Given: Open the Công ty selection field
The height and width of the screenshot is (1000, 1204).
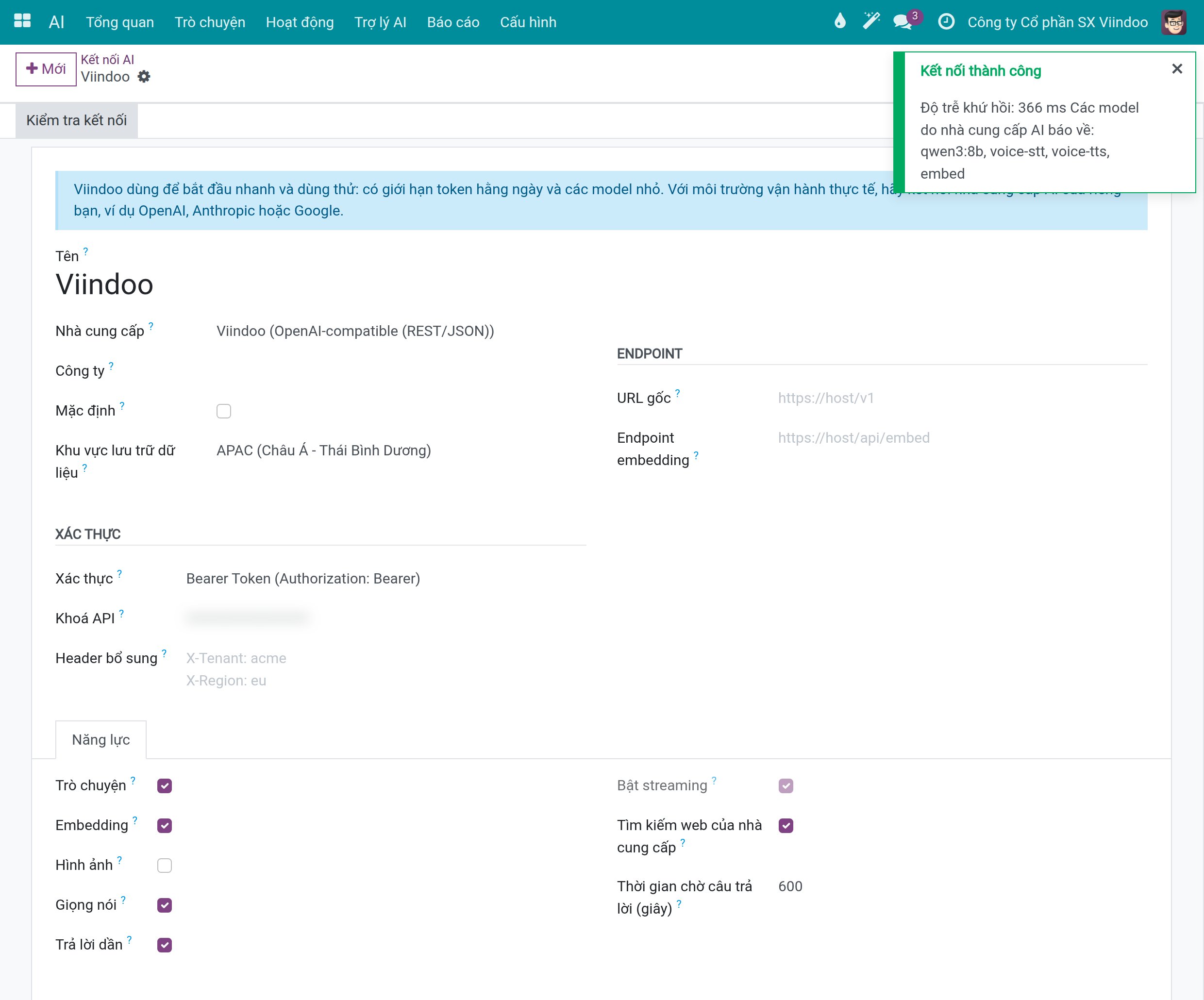Looking at the screenshot, I should (x=401, y=371).
